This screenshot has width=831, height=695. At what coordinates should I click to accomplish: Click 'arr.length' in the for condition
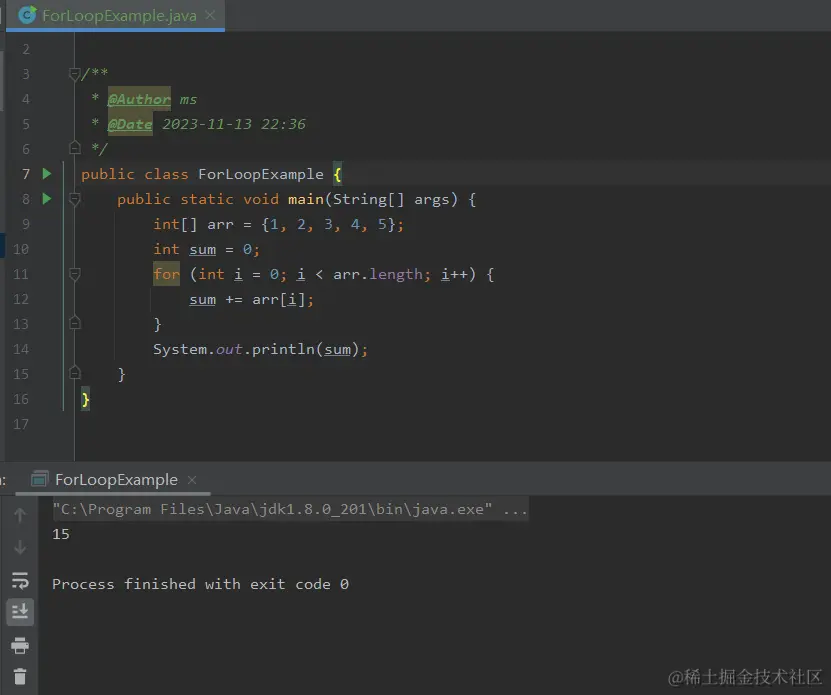pyautogui.click(x=378, y=274)
